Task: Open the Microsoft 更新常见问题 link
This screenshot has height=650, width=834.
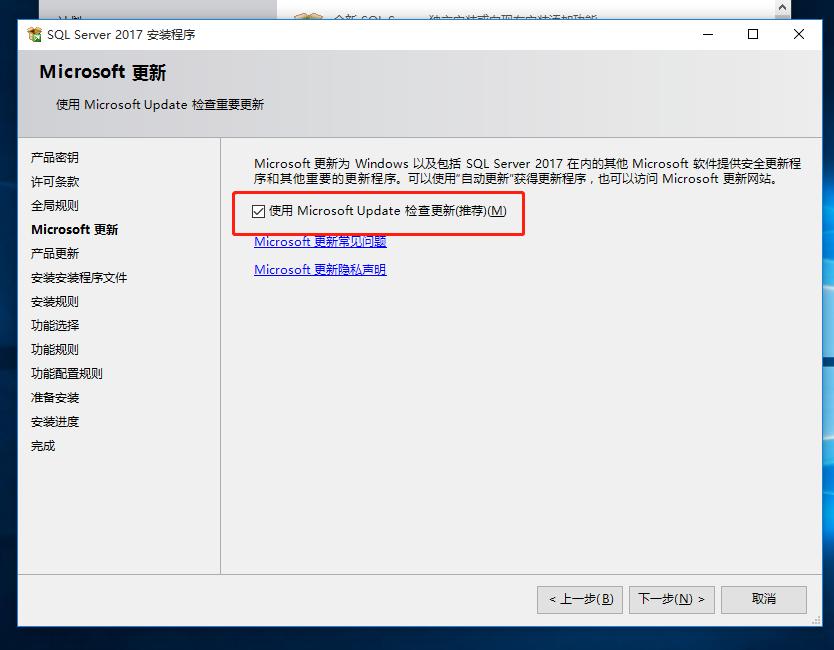Action: pos(320,241)
